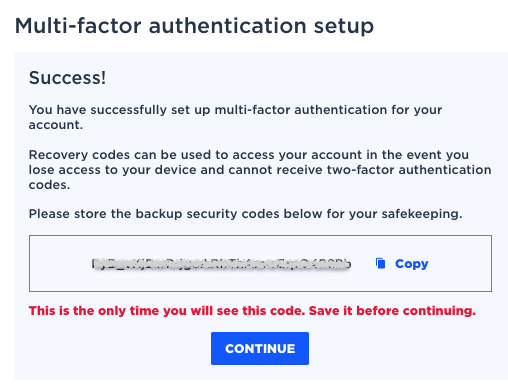Viewport: 508px width, 388px height.
Task: Click the 'You have successfully set up' paragraph
Action: (x=235, y=117)
